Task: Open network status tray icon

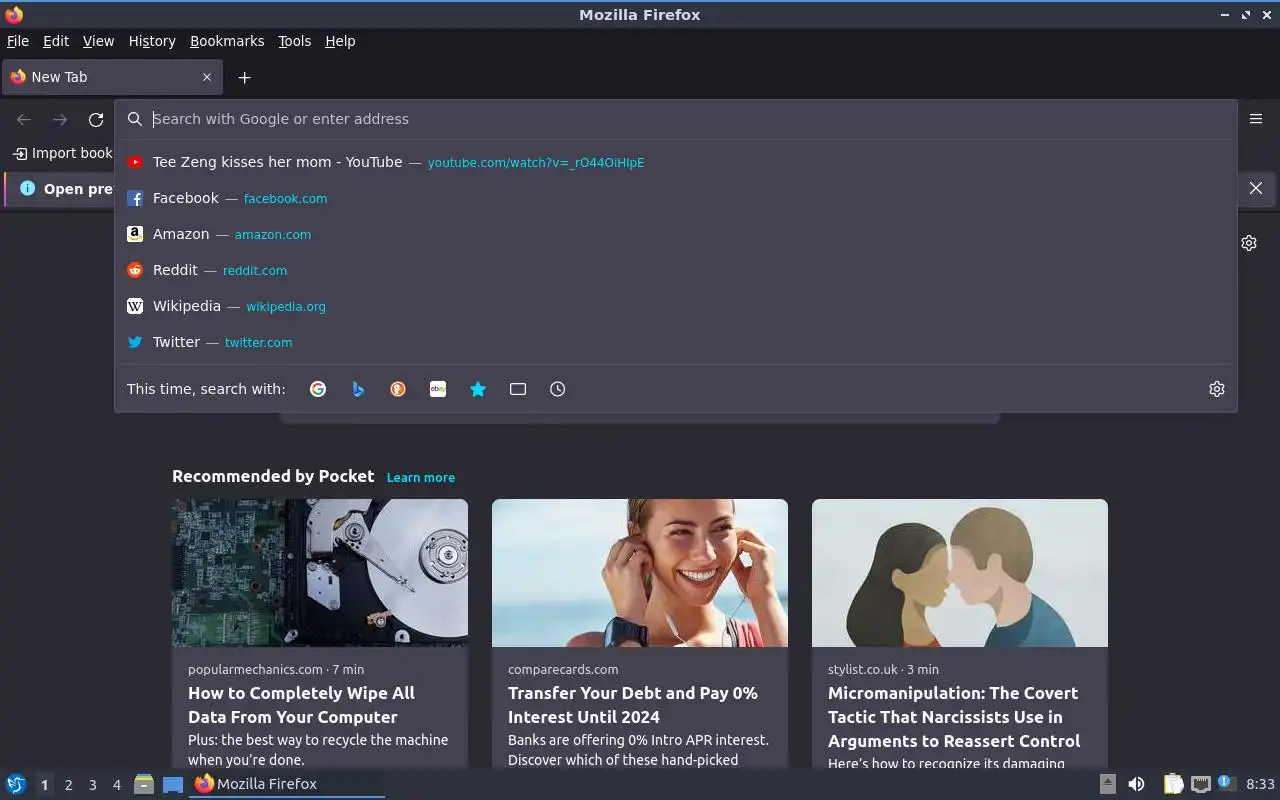Action: coord(1201,784)
